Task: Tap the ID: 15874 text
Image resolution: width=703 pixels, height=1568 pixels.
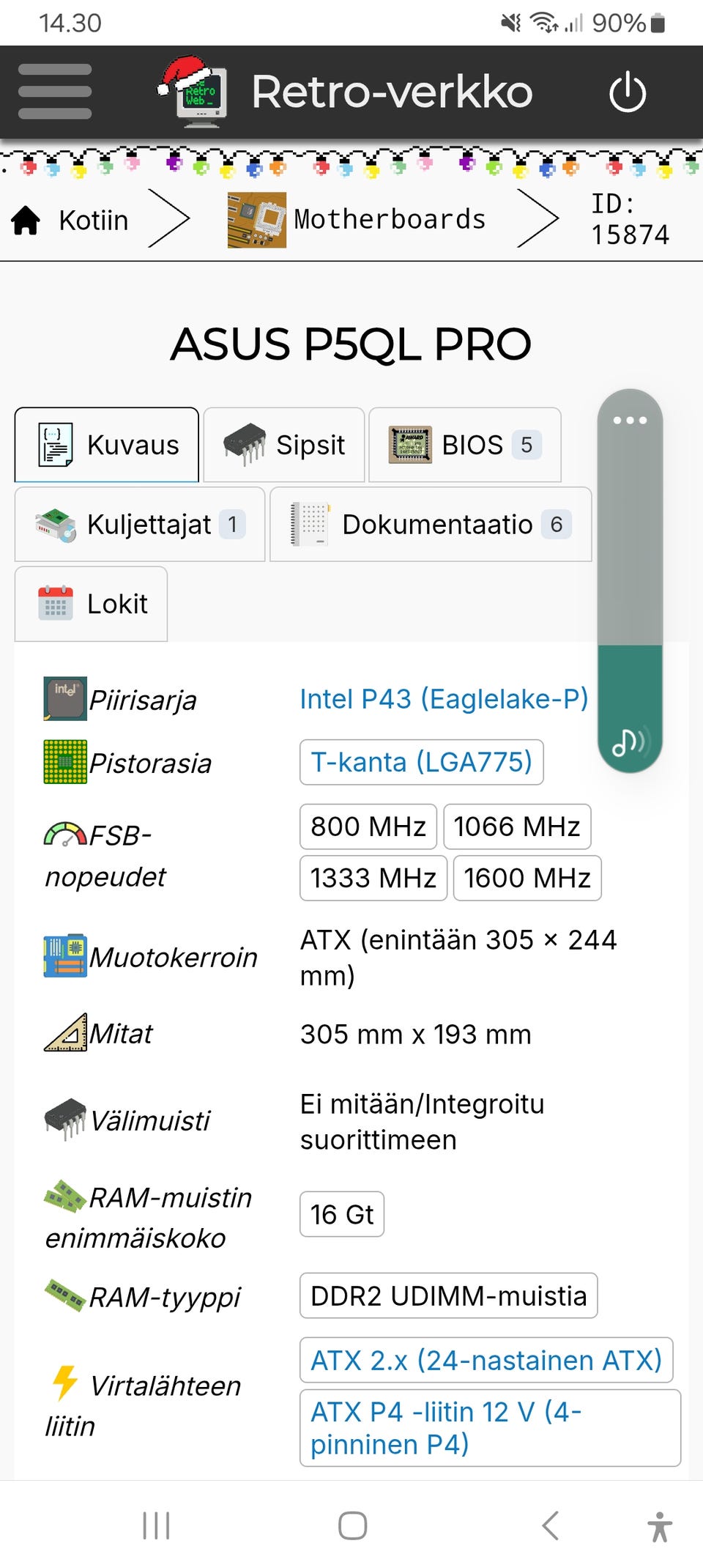Action: [630, 219]
